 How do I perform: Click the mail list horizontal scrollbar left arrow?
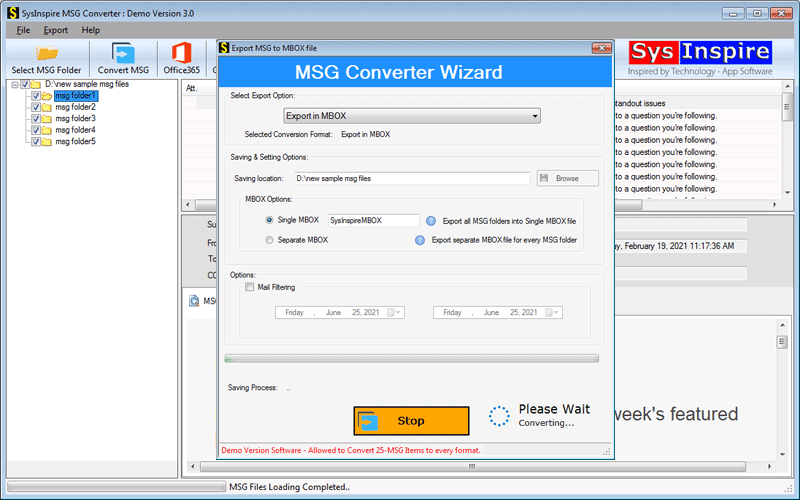[x=188, y=205]
